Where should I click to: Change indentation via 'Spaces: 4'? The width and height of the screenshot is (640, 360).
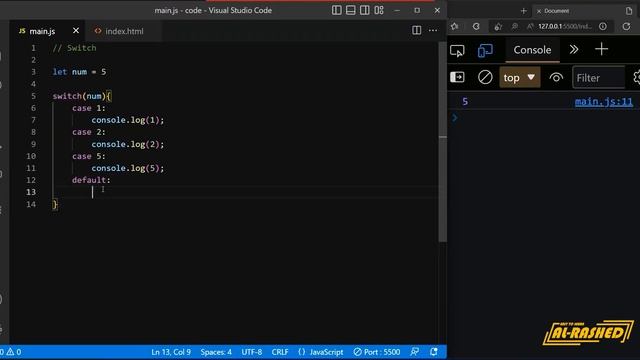point(216,352)
